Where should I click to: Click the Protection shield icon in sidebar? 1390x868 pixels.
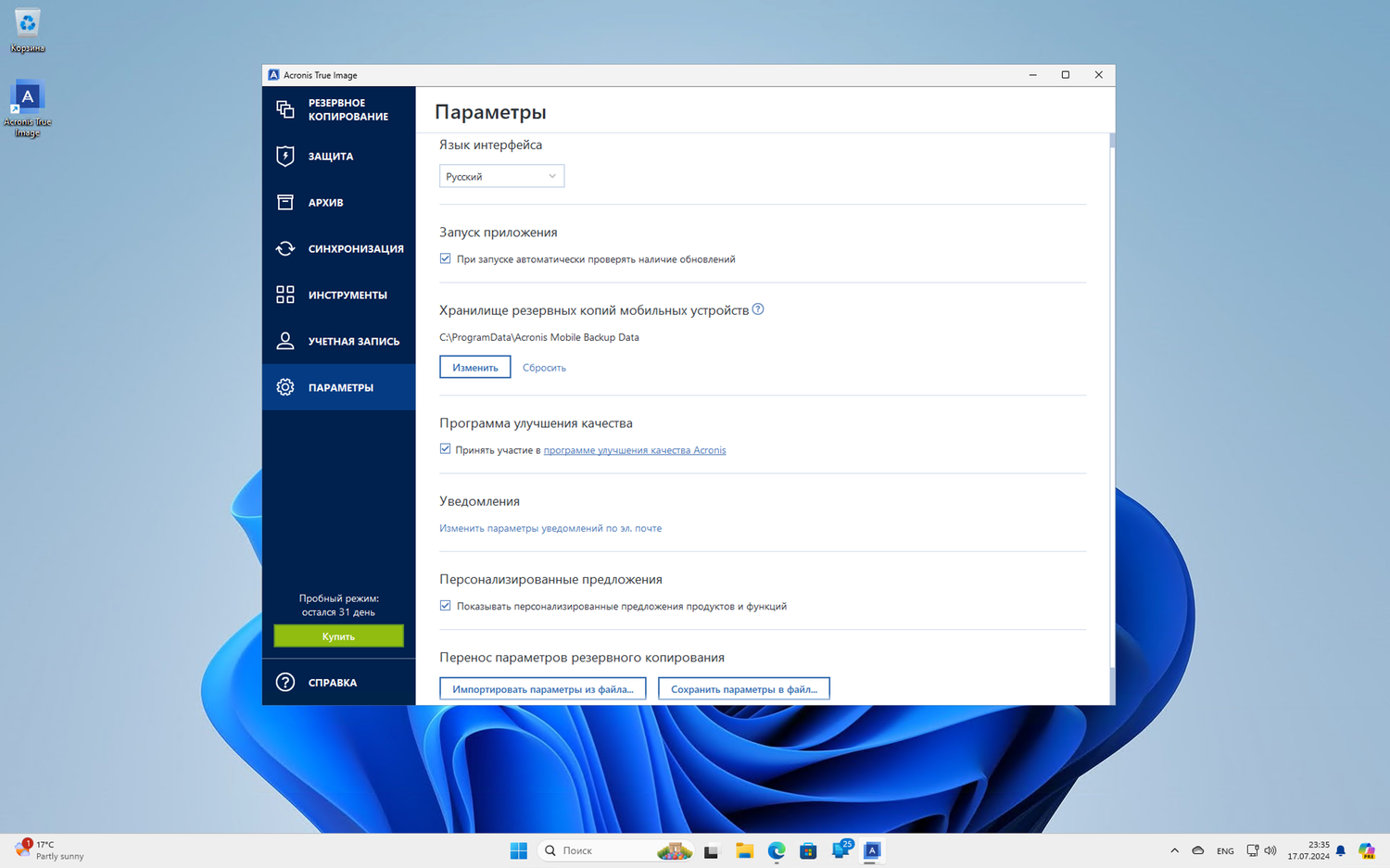pyautogui.click(x=284, y=156)
